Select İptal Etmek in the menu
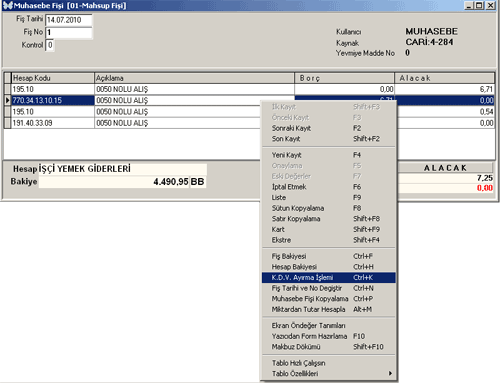 tap(328, 187)
